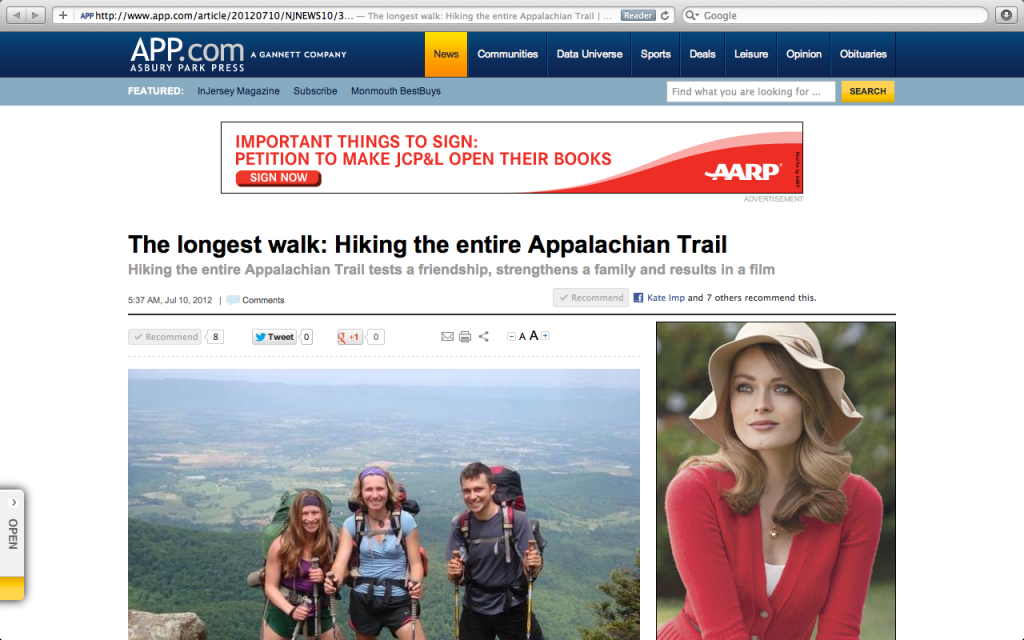Click the Google +1 count bubble
Screen dimensions: 1024x640
click(x=376, y=337)
